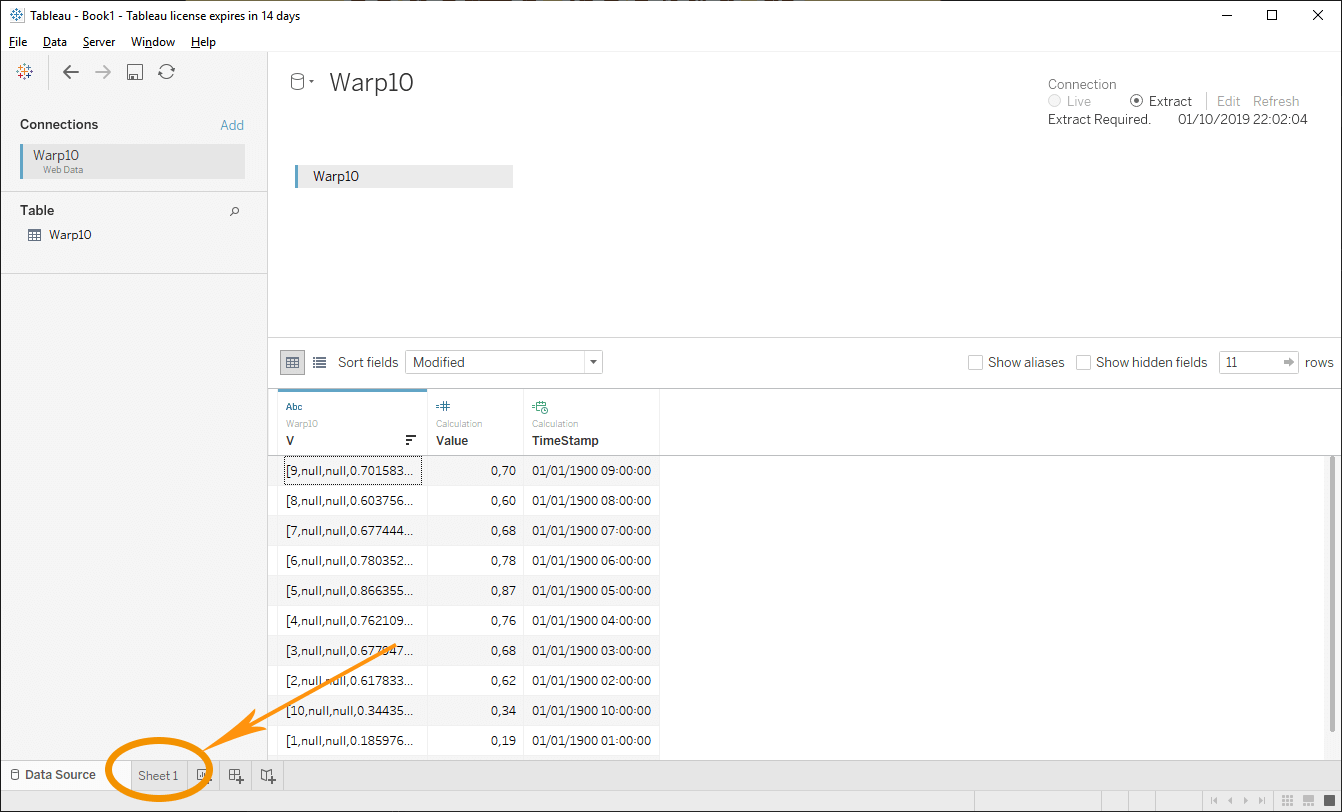Image resolution: width=1342 pixels, height=812 pixels.
Task: Switch data preview to grid view icon
Action: point(292,362)
